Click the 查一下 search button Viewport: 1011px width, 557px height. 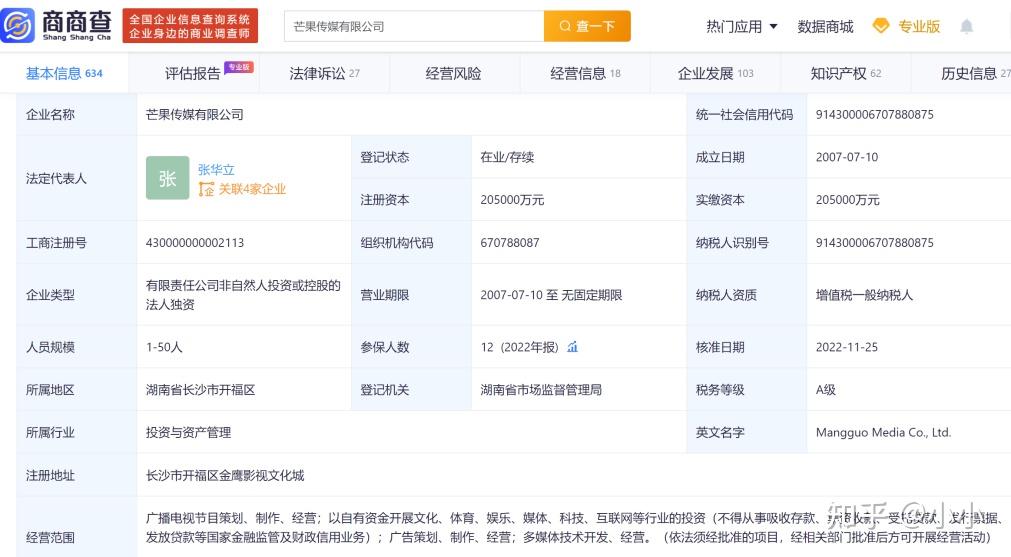pos(587,26)
